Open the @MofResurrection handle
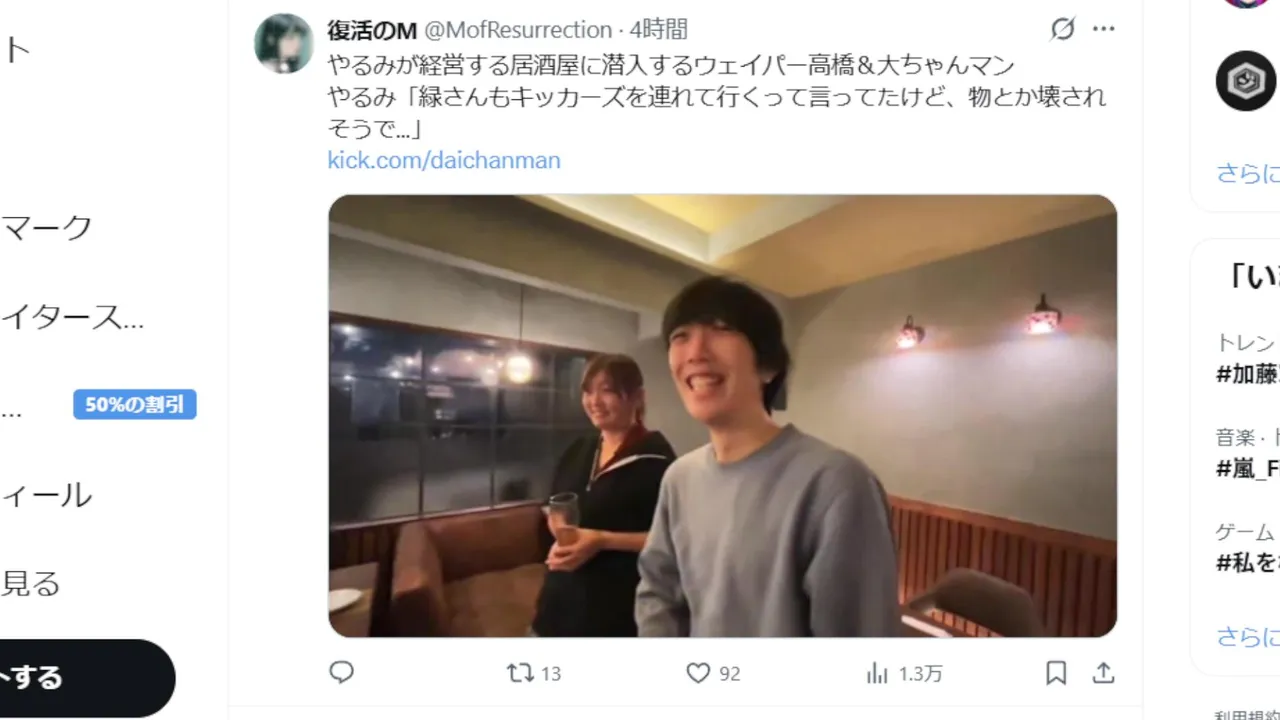This screenshot has height=720, width=1280. coord(518,30)
